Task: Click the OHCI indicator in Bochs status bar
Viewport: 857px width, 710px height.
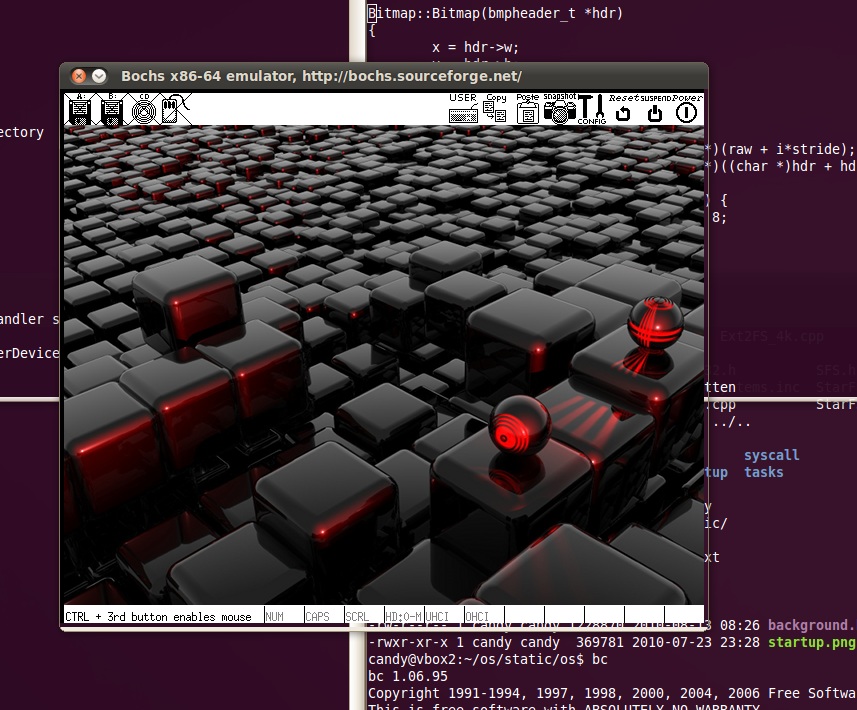Action: click(x=477, y=617)
